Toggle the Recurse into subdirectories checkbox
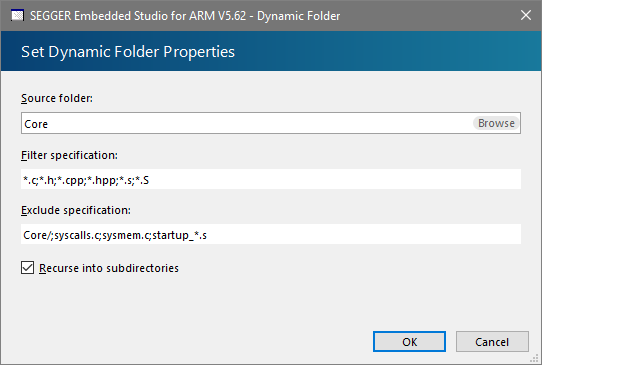The image size is (644, 365). [28, 268]
